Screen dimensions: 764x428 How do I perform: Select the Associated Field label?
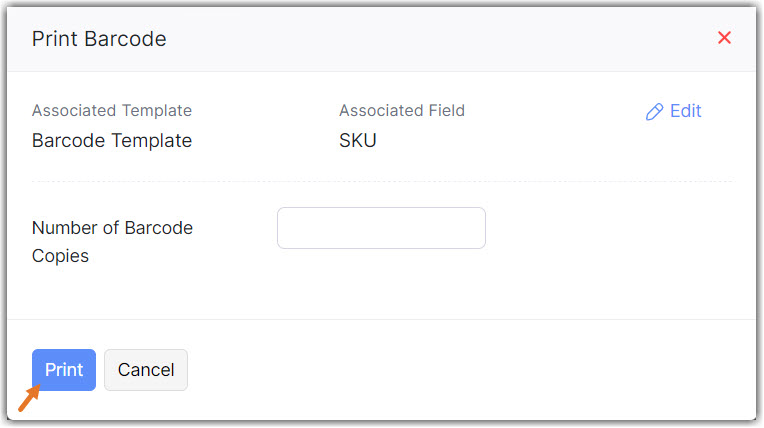pos(402,111)
